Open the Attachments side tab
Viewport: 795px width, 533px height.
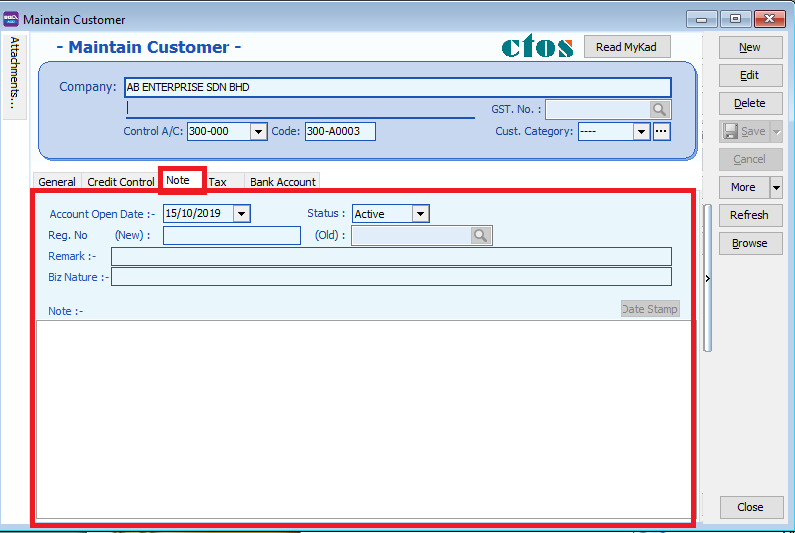tap(15, 74)
